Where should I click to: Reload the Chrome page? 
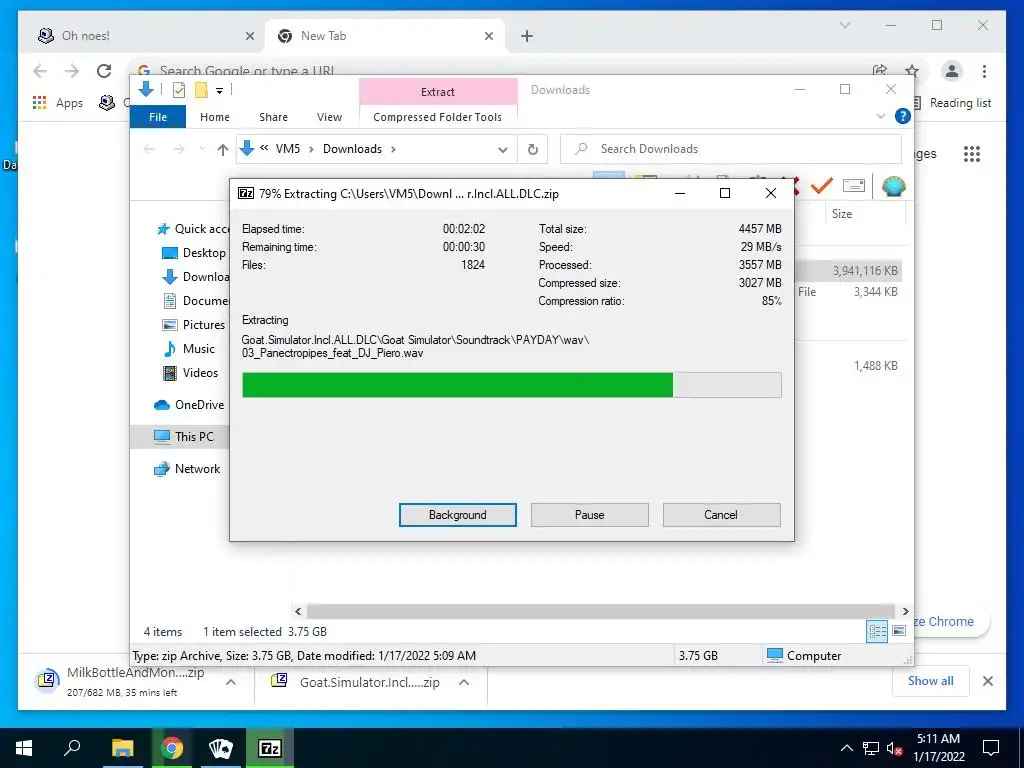pyautogui.click(x=104, y=71)
